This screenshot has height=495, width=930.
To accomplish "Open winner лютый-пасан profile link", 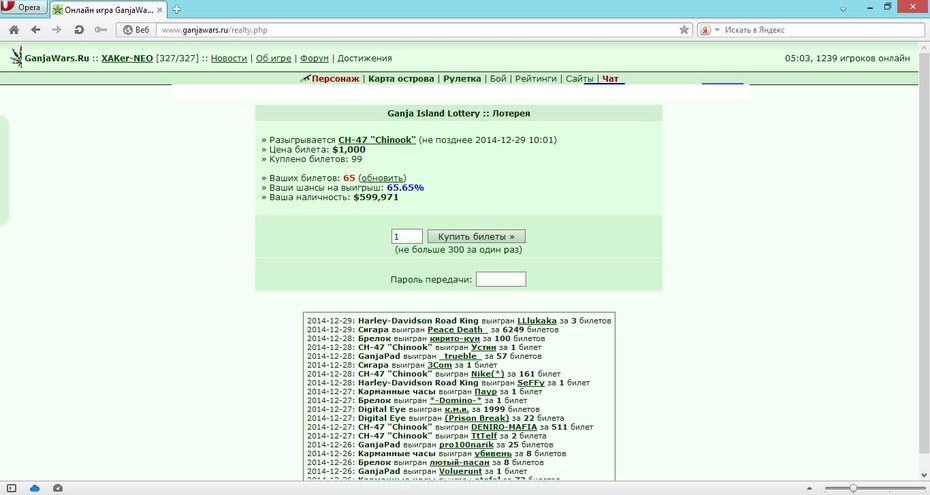I will 460,463.
